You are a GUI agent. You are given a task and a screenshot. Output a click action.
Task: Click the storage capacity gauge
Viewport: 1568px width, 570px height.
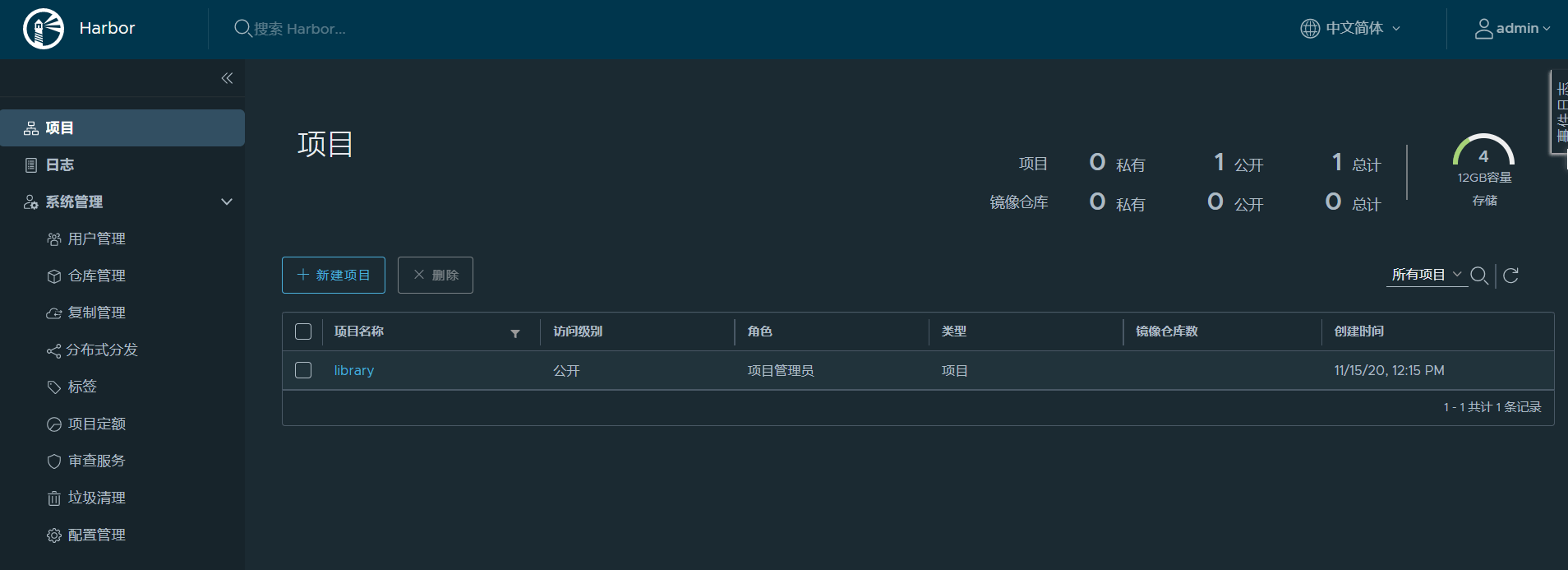1483,154
